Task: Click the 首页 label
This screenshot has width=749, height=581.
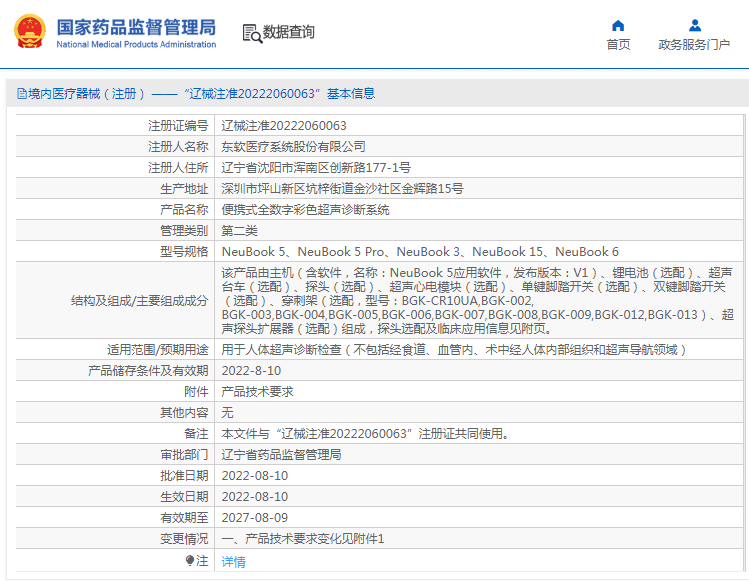Action: pos(618,44)
